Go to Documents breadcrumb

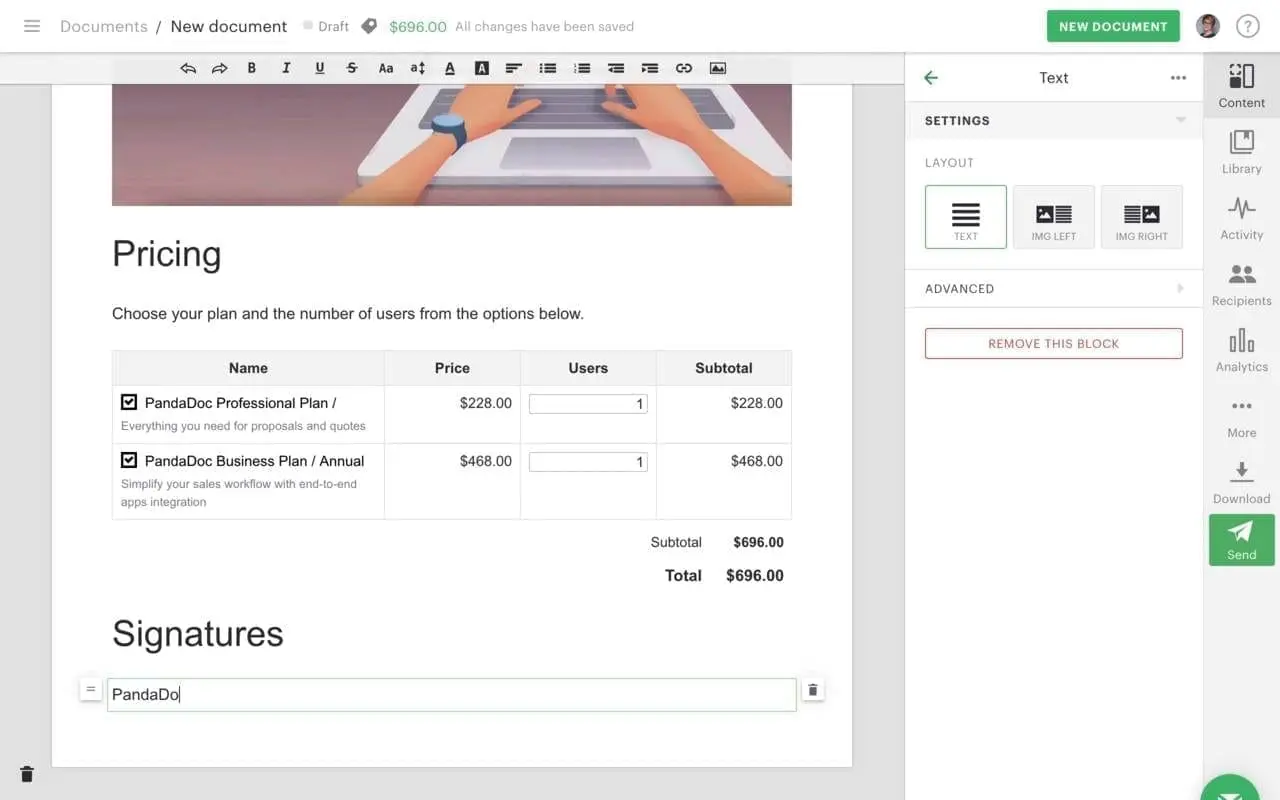tap(104, 26)
